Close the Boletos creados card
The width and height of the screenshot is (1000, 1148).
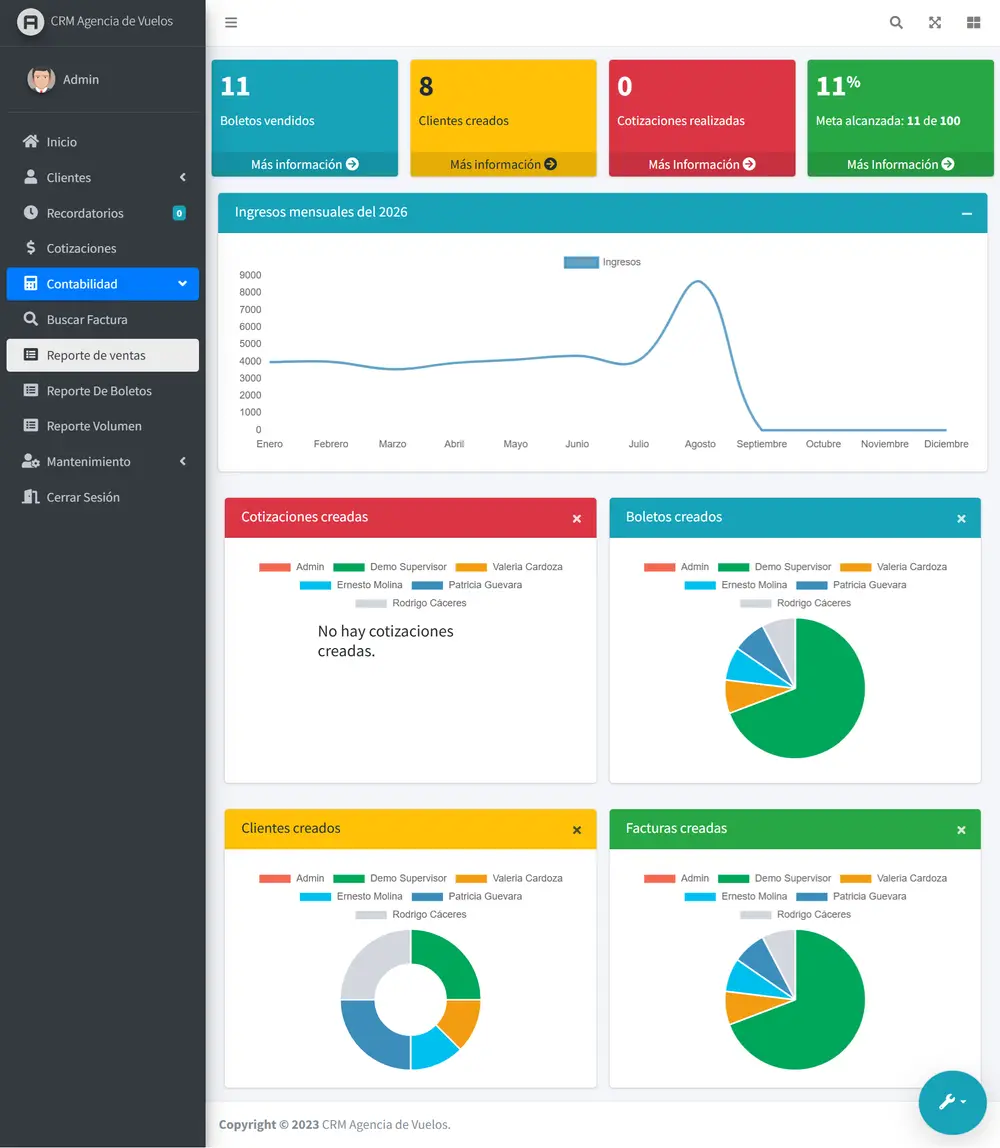click(961, 519)
